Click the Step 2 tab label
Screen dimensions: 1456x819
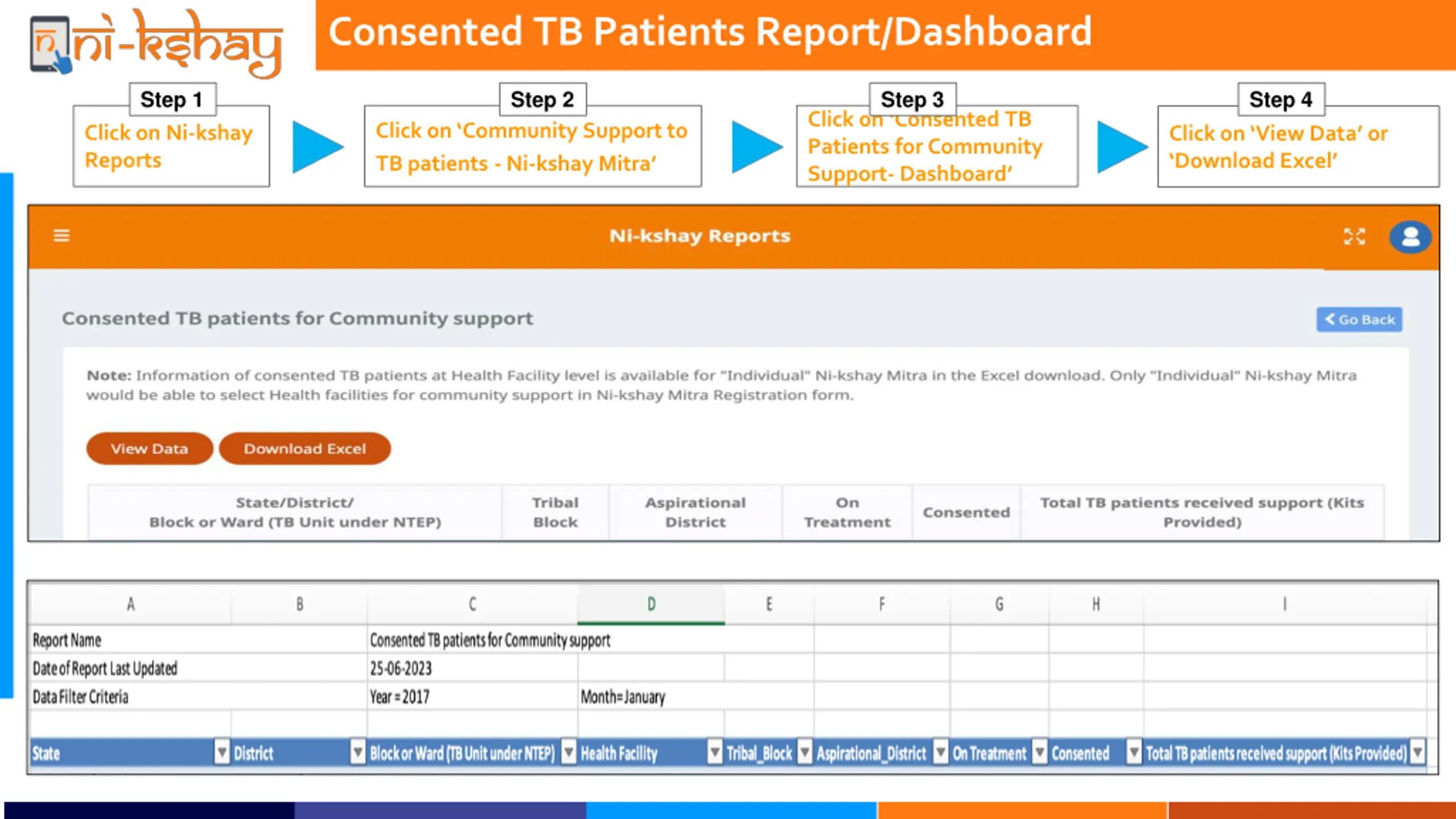tap(542, 100)
